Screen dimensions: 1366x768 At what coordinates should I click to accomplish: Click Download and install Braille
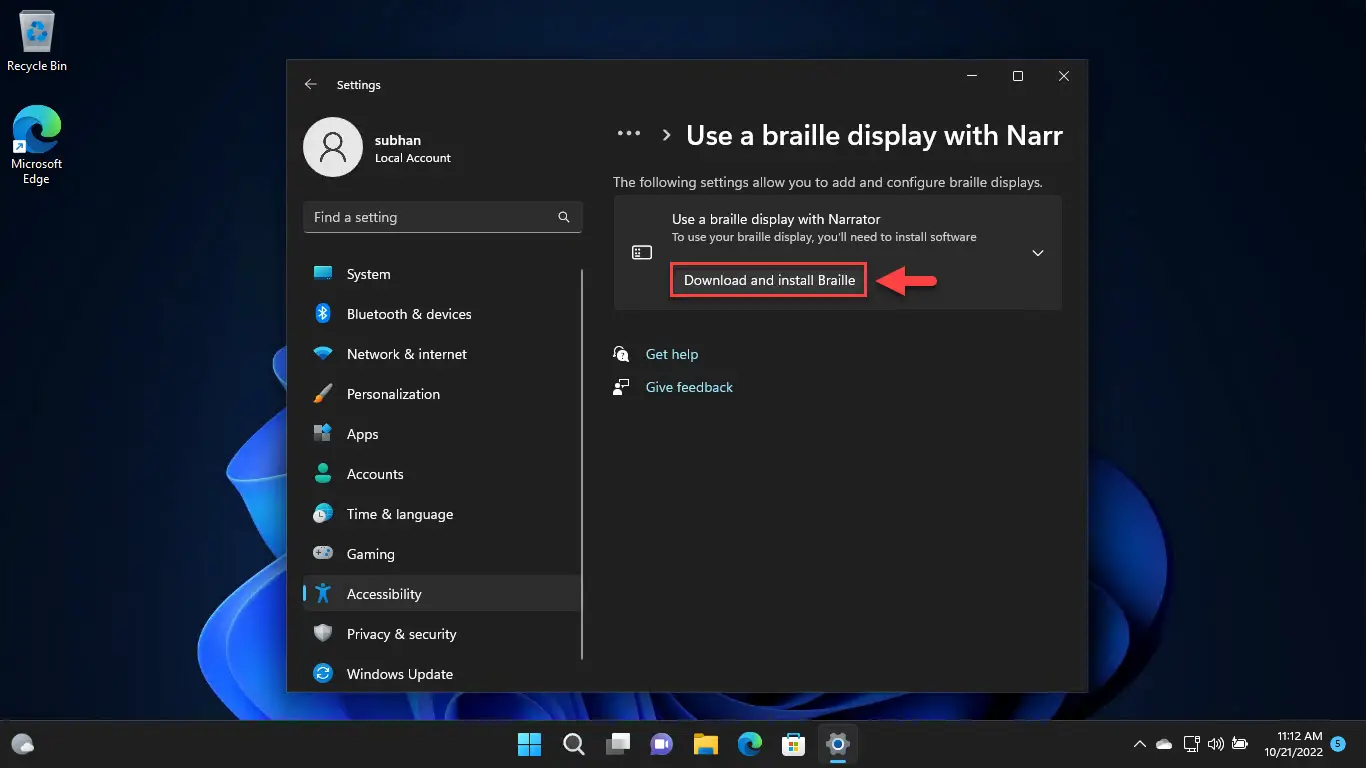point(769,280)
